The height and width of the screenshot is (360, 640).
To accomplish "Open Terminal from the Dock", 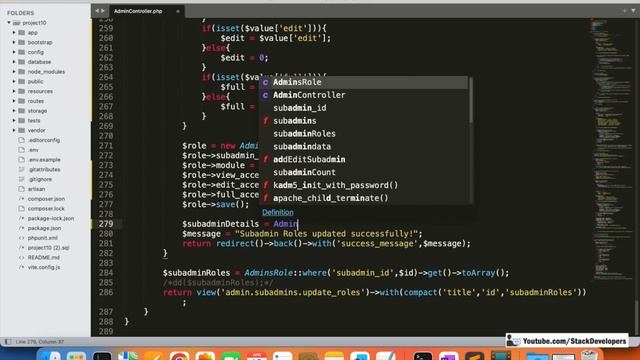I will point(422,356).
